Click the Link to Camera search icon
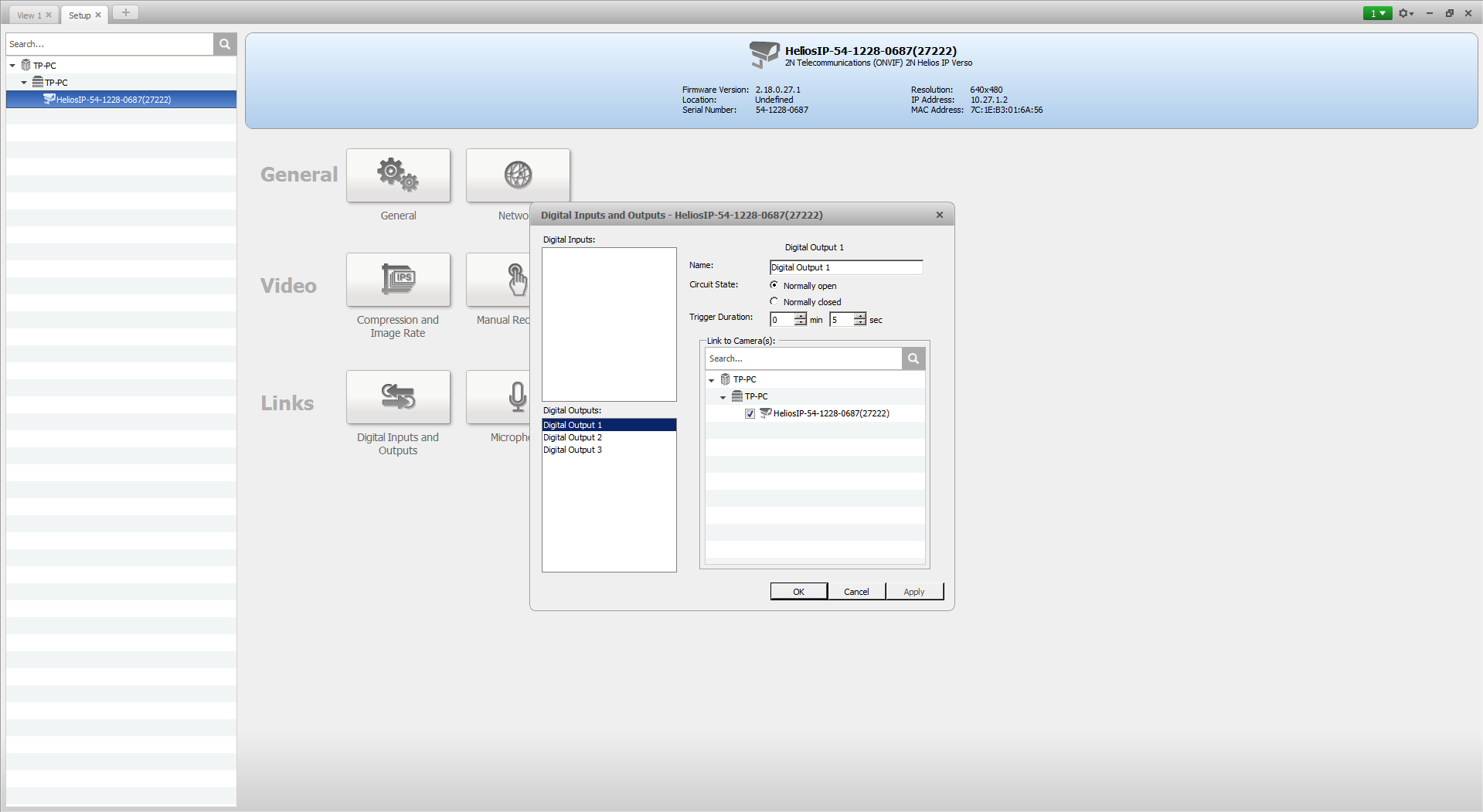The height and width of the screenshot is (812, 1483). [913, 358]
